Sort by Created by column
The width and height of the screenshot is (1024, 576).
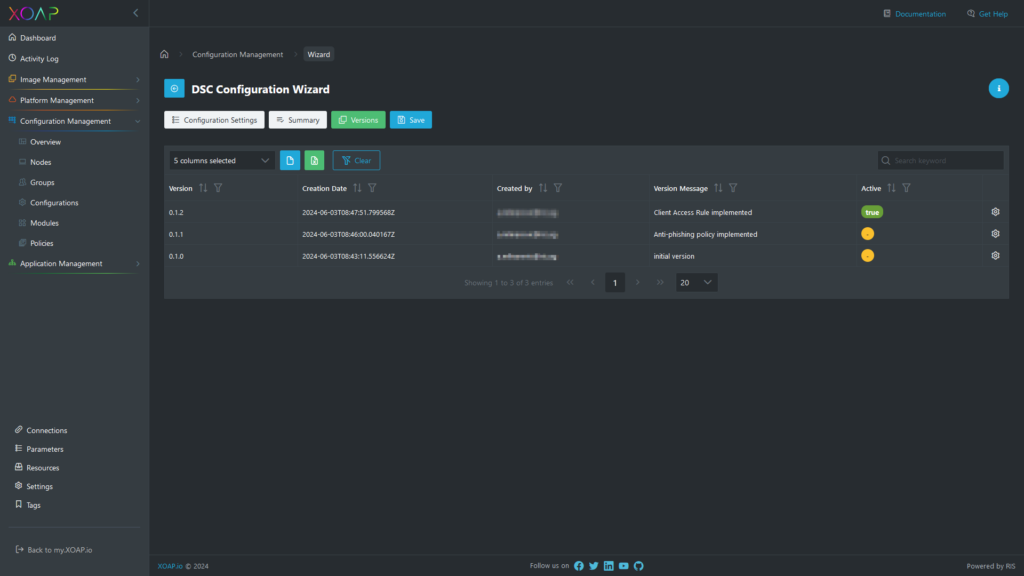click(543, 188)
